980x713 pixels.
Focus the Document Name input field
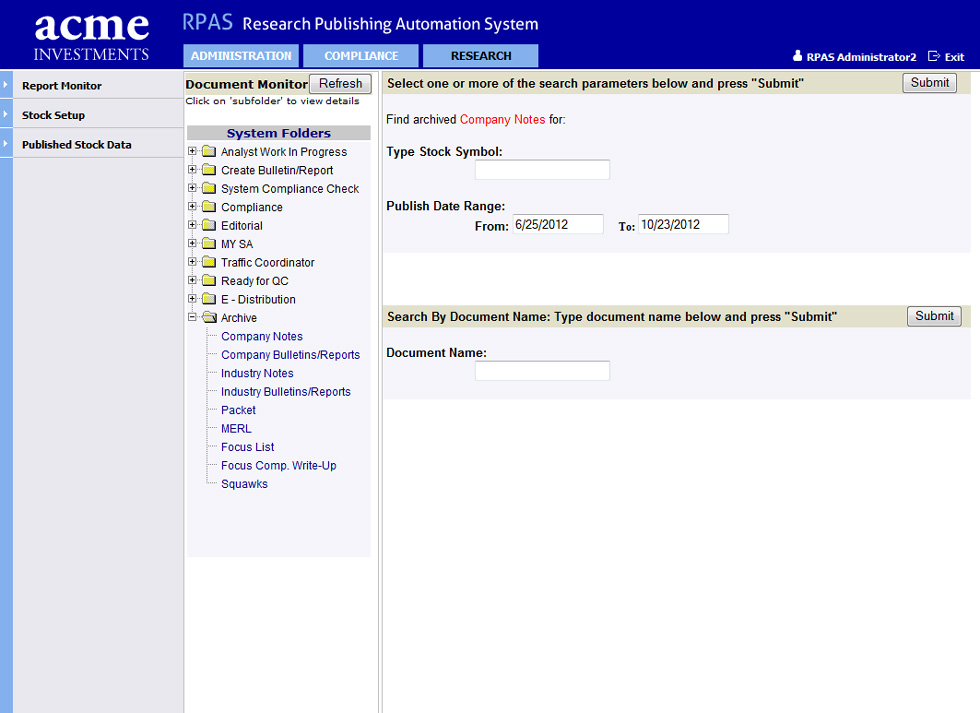(542, 371)
